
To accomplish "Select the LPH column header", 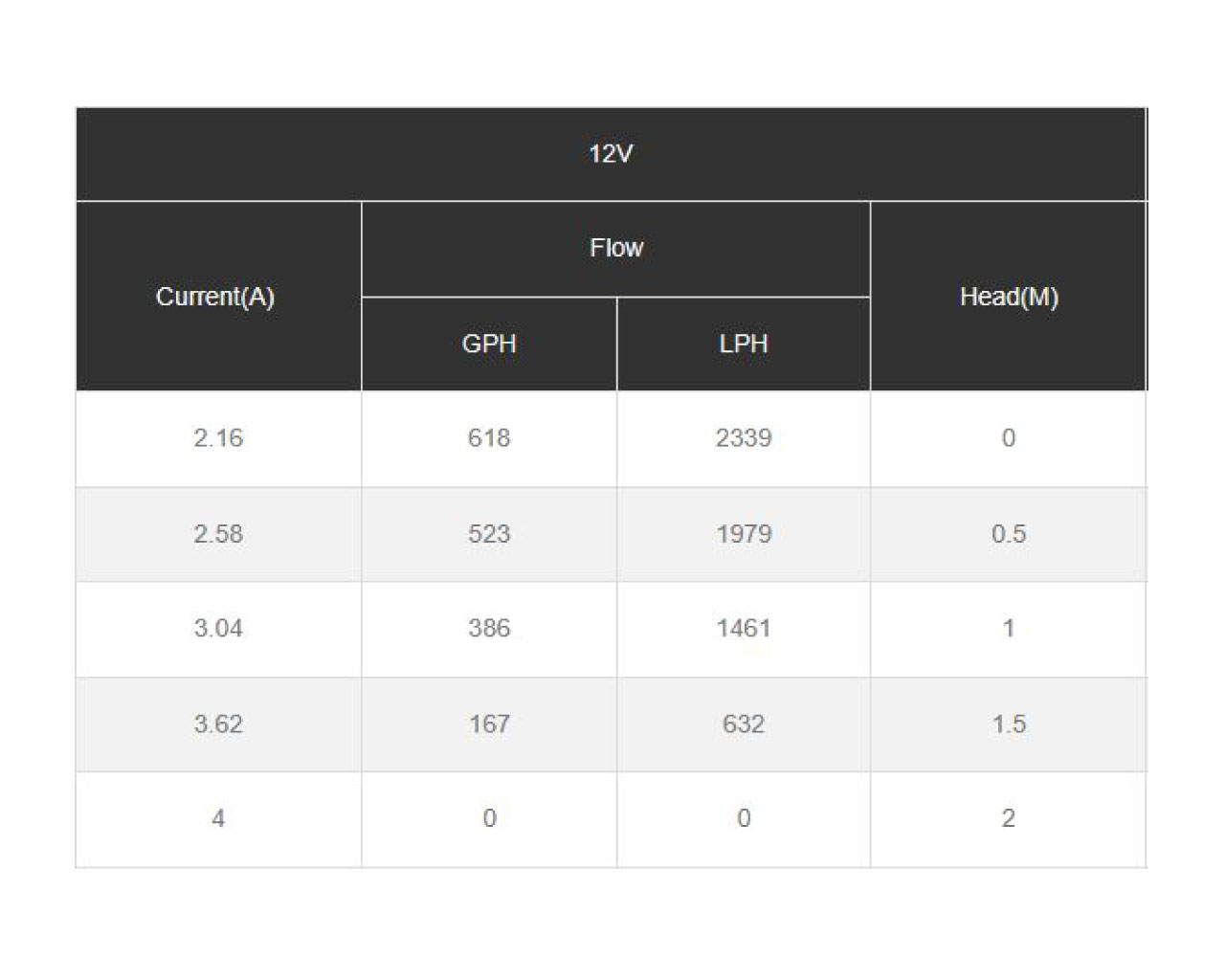I will (744, 344).
